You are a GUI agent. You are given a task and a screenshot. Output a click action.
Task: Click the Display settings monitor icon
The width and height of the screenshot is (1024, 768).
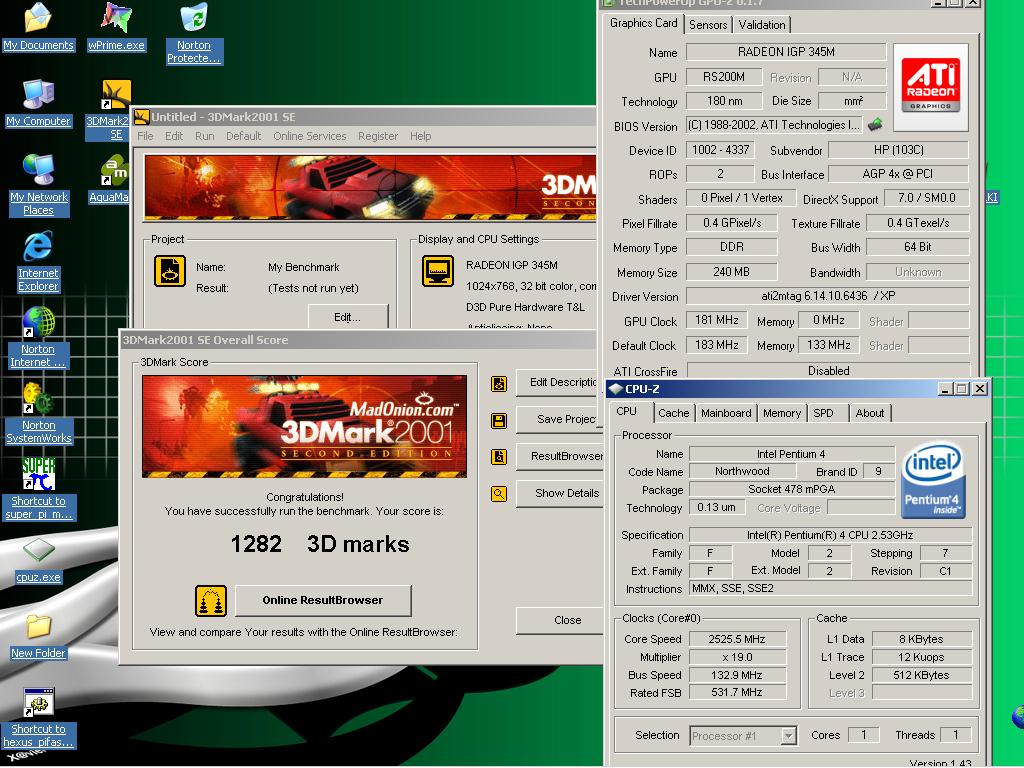click(x=438, y=271)
